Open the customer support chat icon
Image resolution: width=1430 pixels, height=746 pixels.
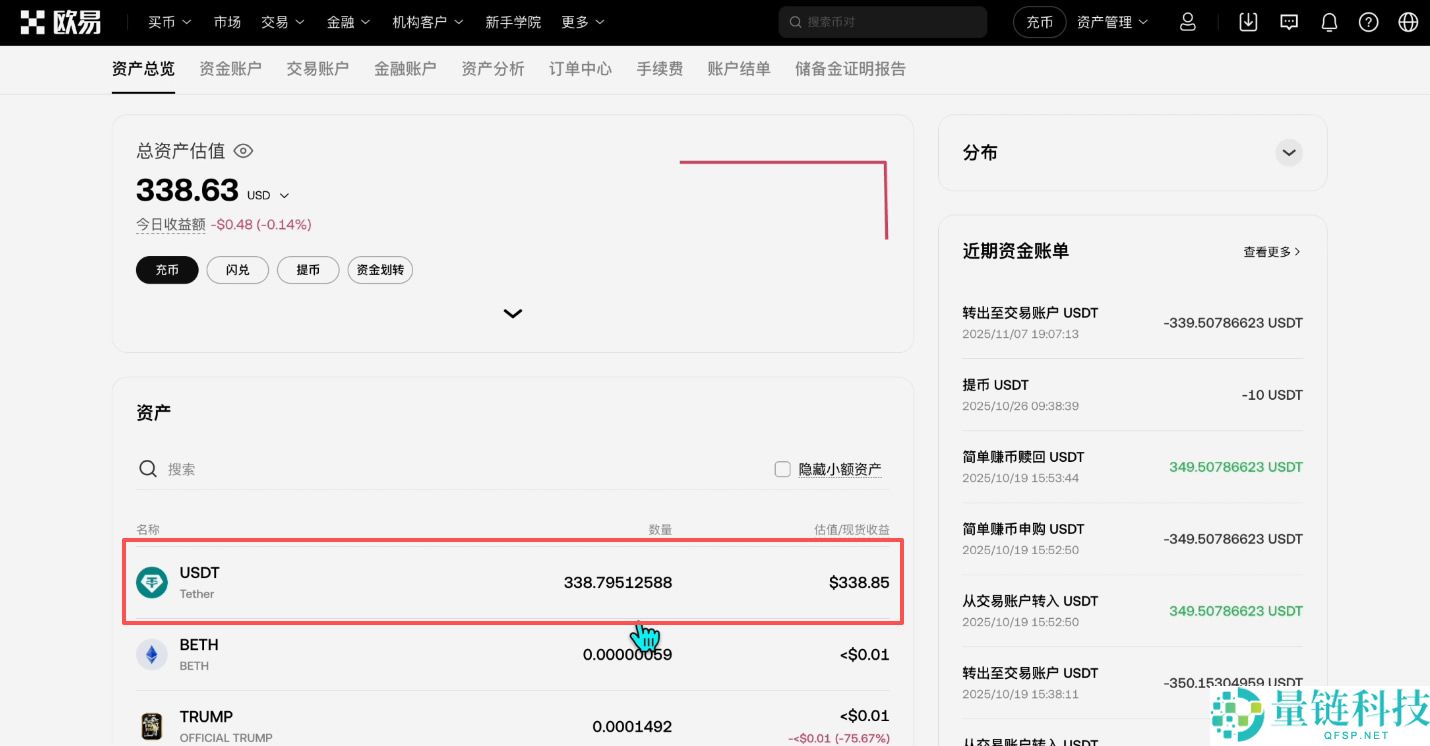point(1288,21)
